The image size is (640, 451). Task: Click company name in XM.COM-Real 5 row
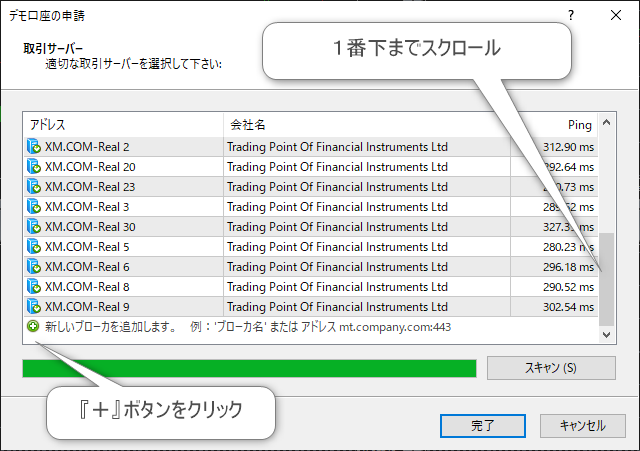(338, 247)
